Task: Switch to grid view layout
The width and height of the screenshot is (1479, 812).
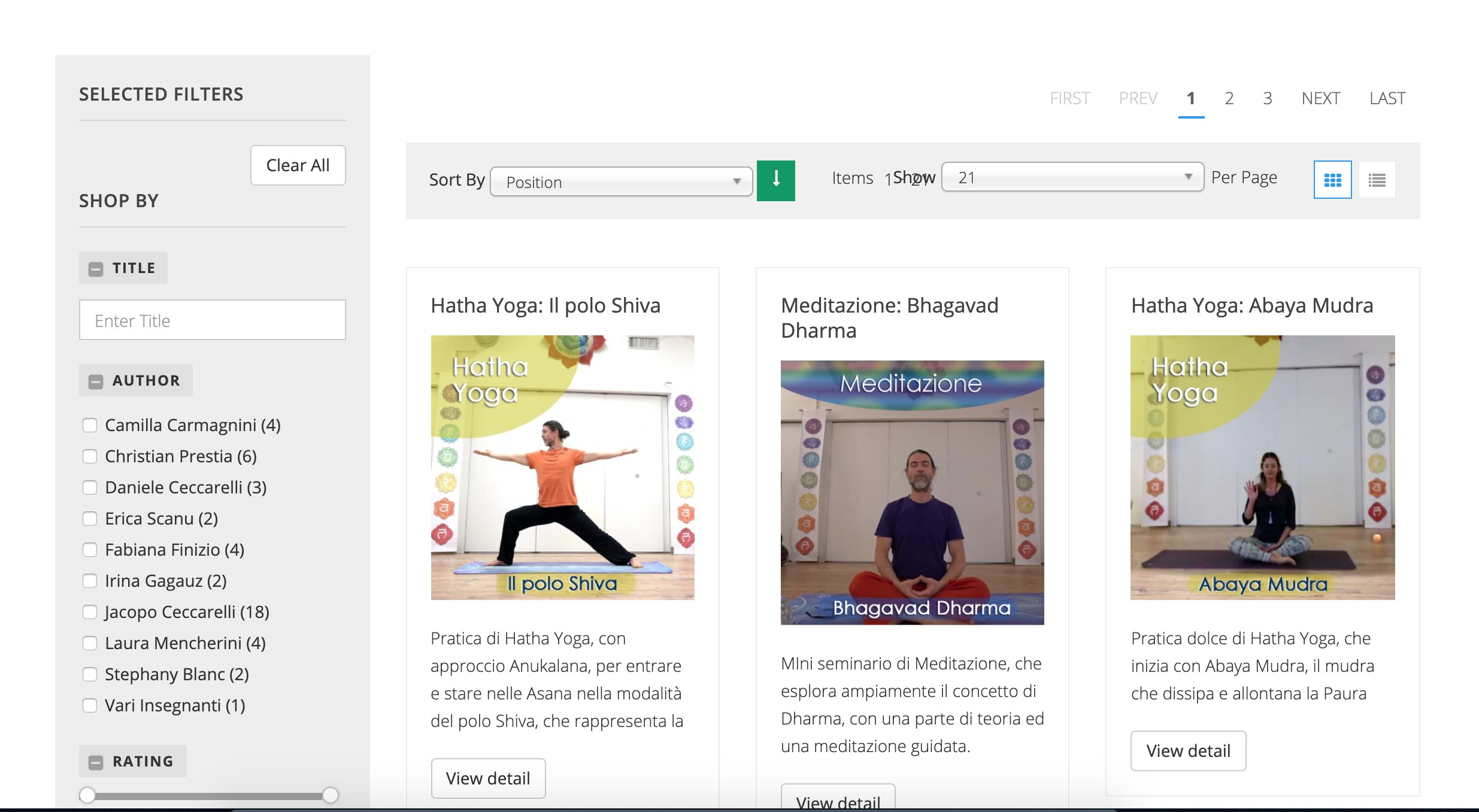Action: click(1332, 180)
